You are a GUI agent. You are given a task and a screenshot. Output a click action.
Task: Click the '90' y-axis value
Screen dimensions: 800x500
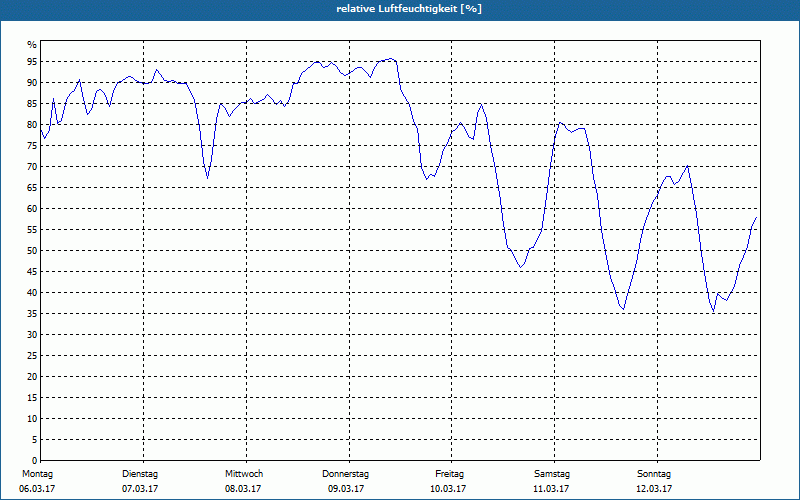(32, 83)
